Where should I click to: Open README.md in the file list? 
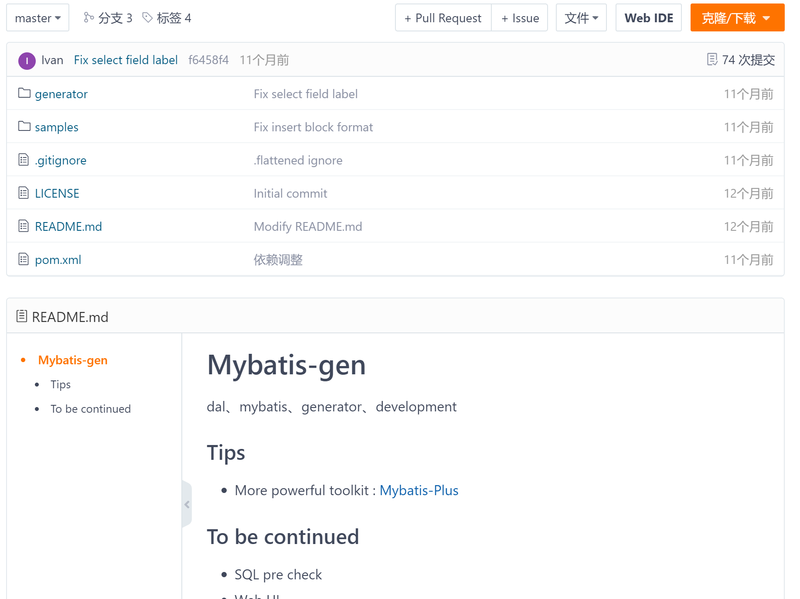pyautogui.click(x=68, y=227)
